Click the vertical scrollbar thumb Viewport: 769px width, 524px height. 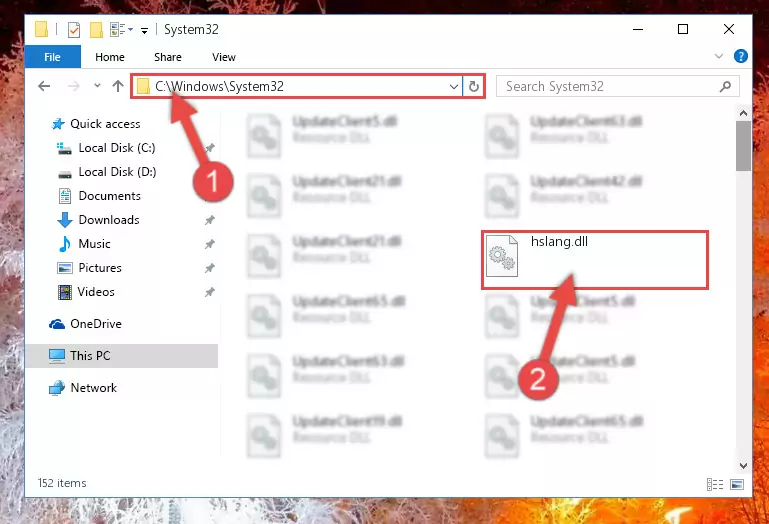click(x=743, y=146)
